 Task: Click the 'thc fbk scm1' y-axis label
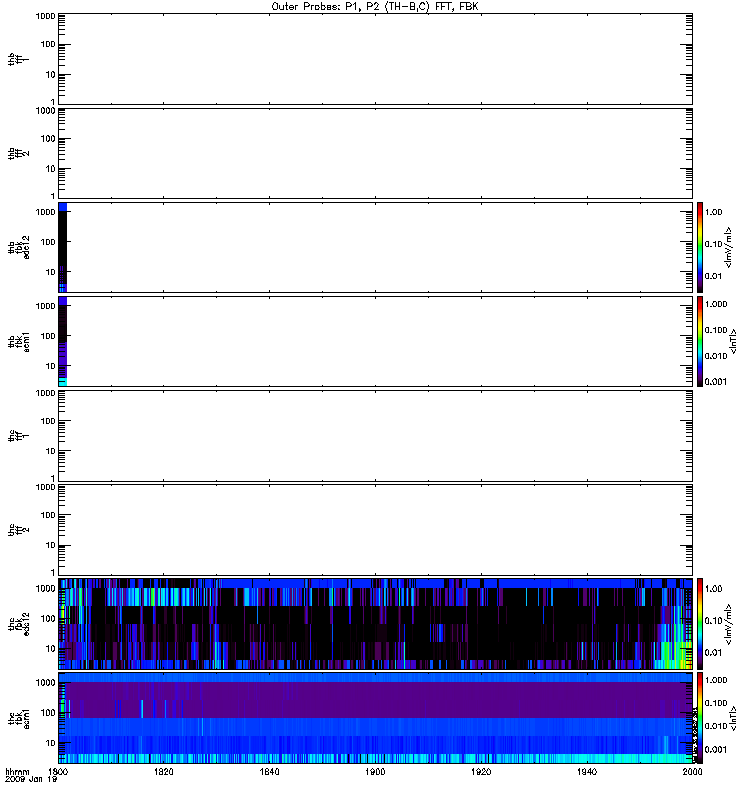(19, 718)
